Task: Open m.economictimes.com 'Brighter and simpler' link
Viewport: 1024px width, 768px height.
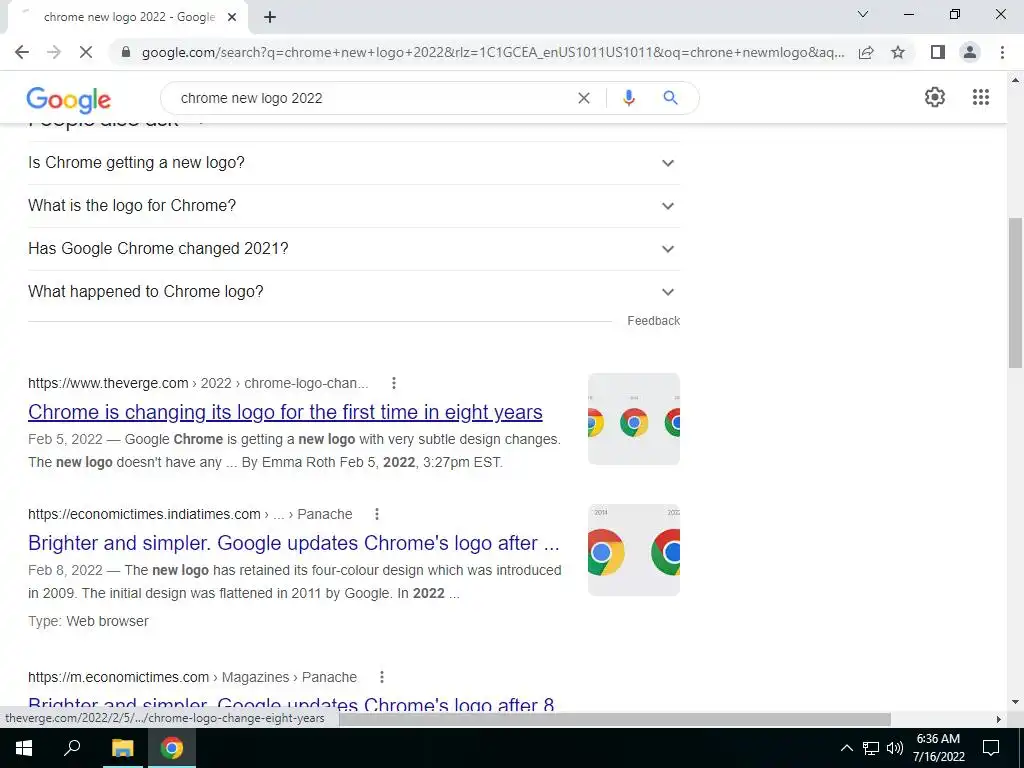Action: click(x=291, y=704)
